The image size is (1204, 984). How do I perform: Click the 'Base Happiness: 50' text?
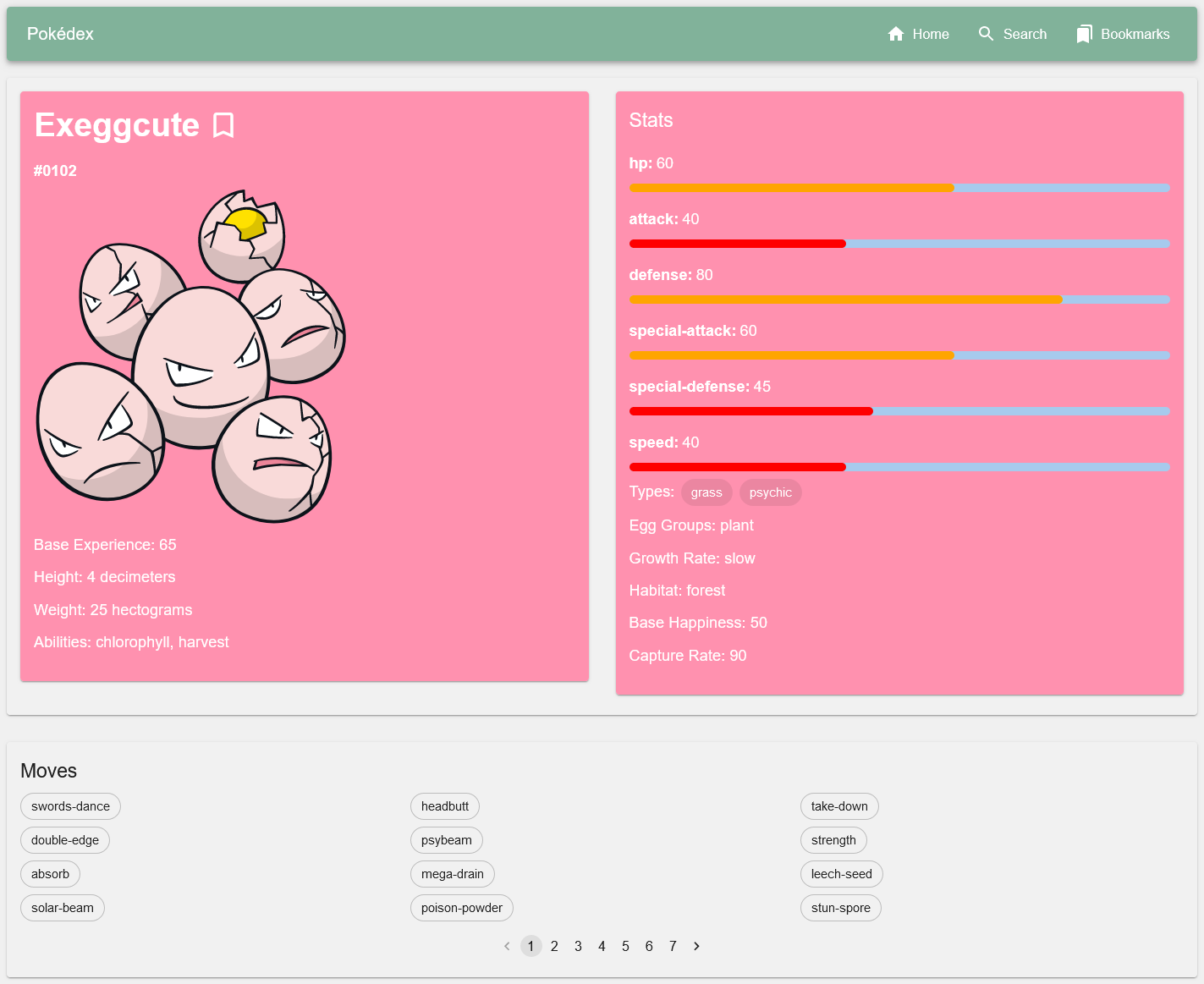tap(698, 623)
